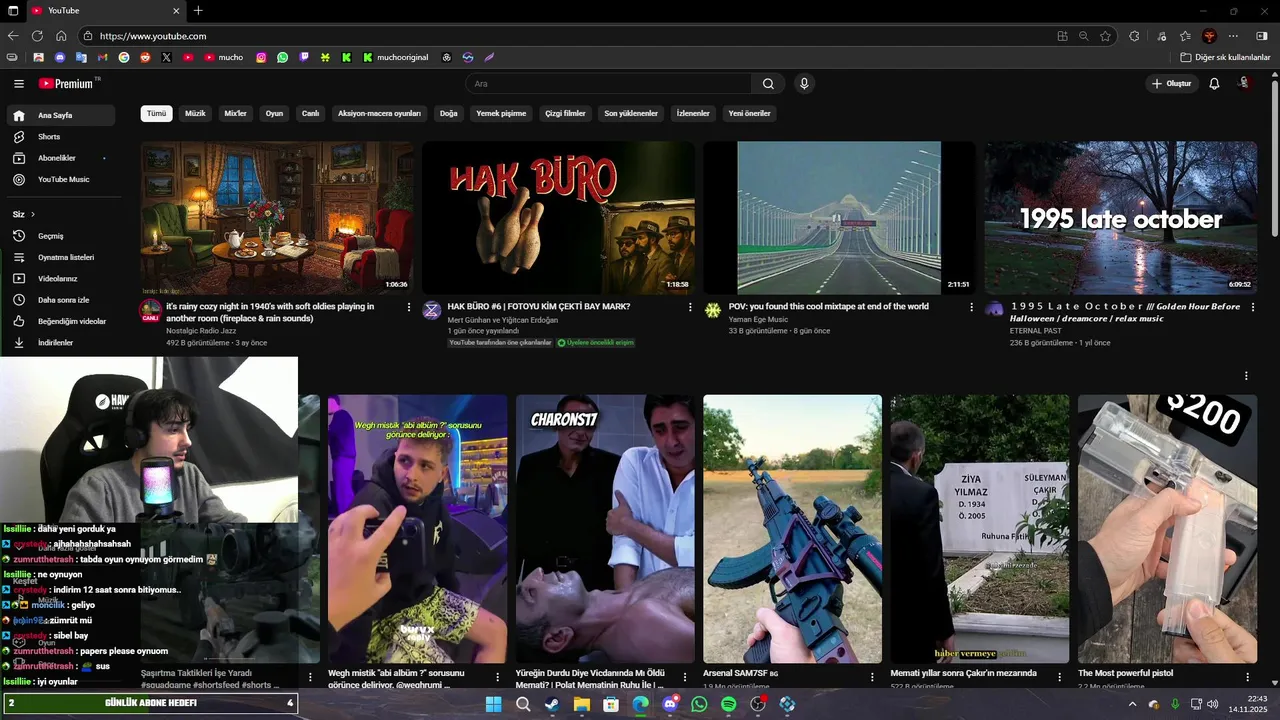The image size is (1280, 720).
Task: Focus the Ara search field
Action: [608, 84]
